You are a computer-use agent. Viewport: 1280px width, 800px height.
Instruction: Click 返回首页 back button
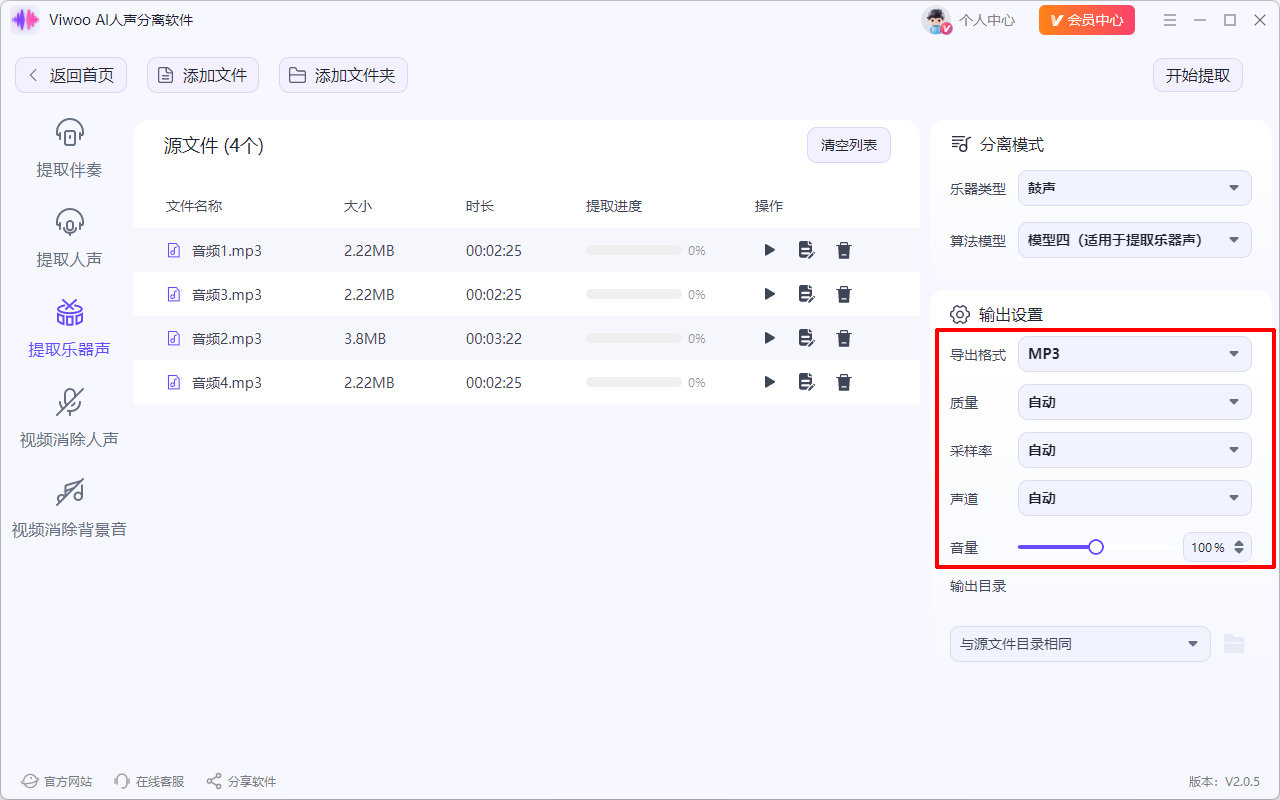coord(71,75)
